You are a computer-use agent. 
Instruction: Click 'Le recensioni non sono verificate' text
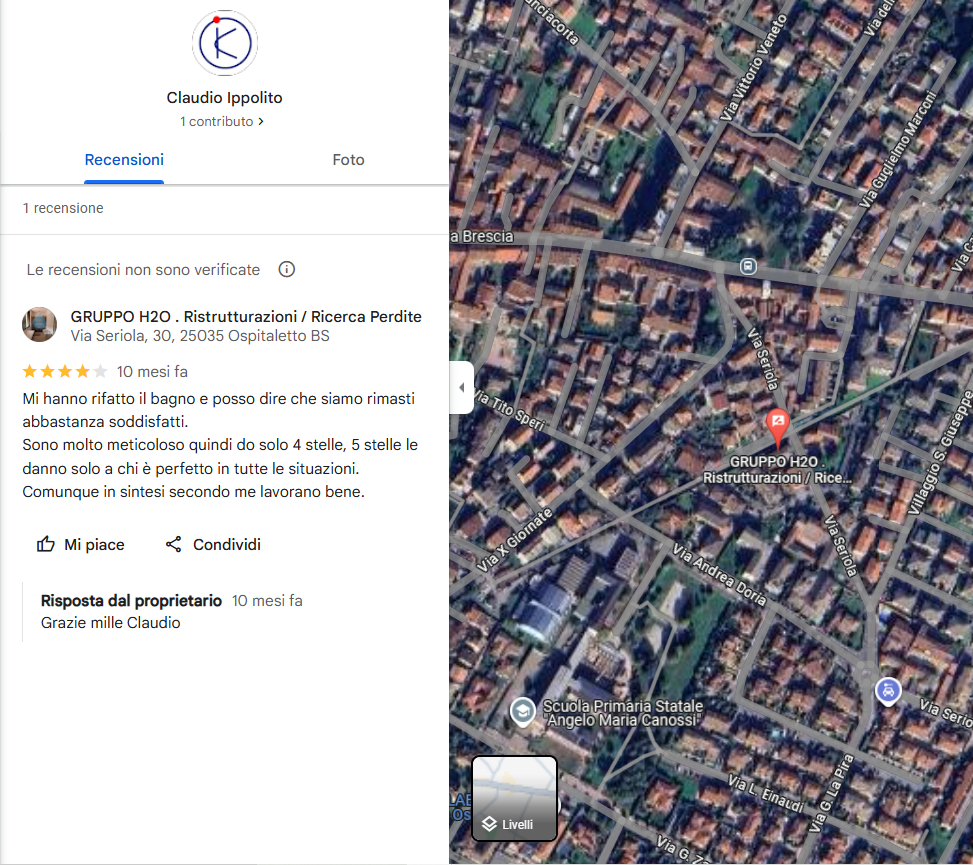(x=143, y=270)
